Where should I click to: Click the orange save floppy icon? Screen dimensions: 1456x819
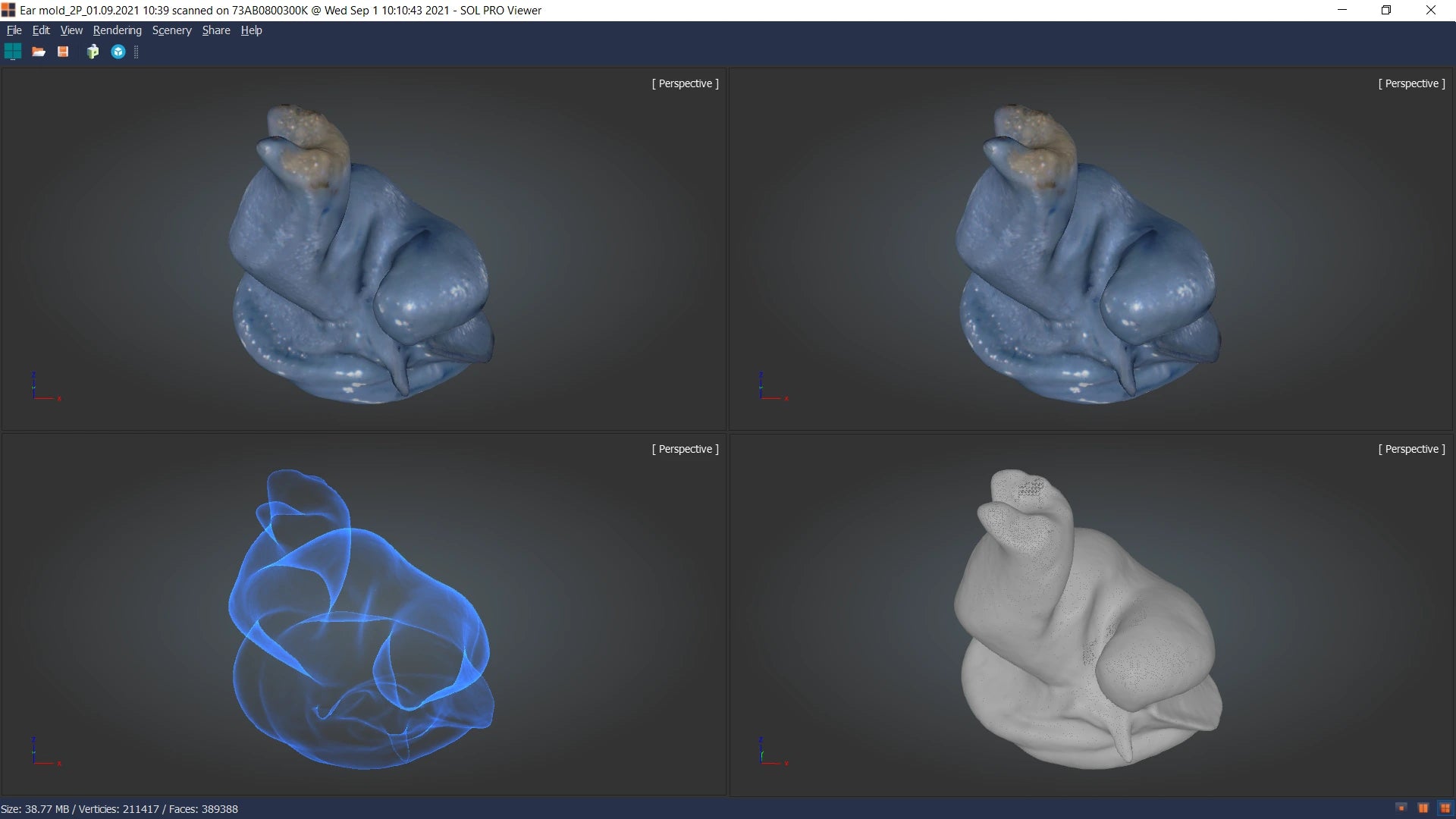63,52
